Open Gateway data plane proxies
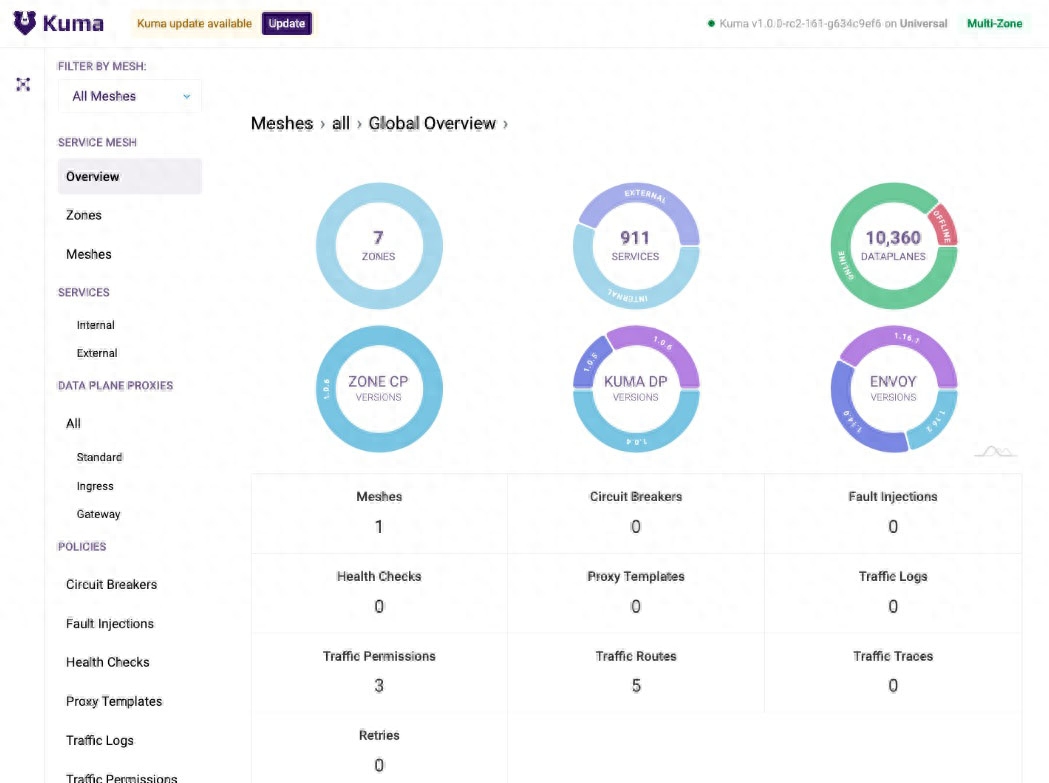Image resolution: width=1049 pixels, height=783 pixels. (98, 515)
